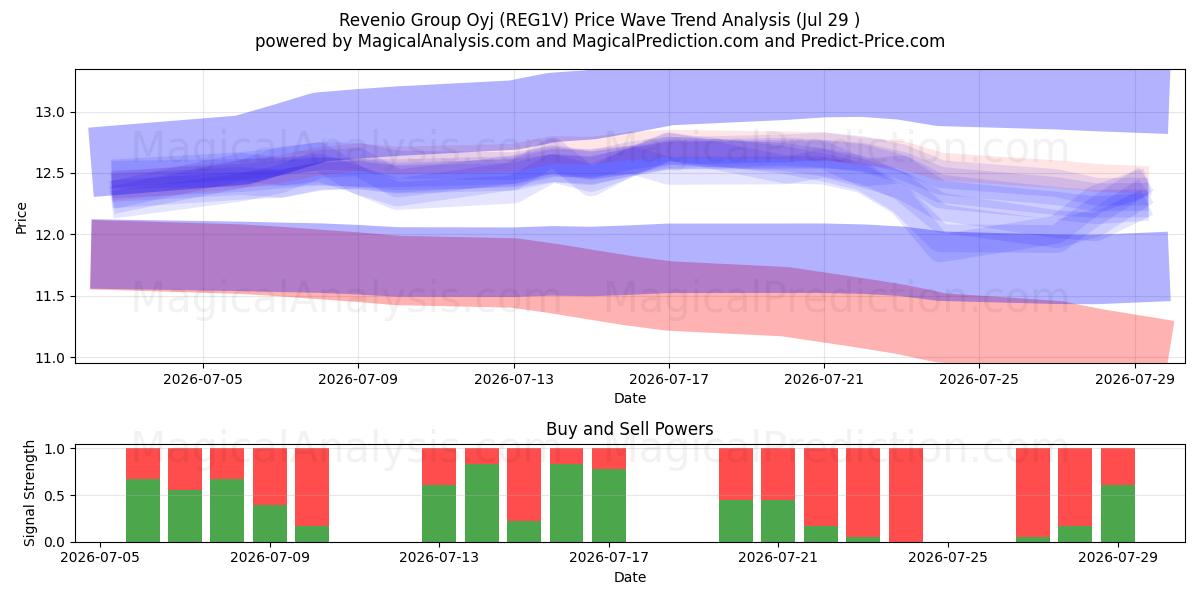Click the green buy segment of the 2026-07-17 bar
Screen dimensions: 1200x600
pos(608,506)
